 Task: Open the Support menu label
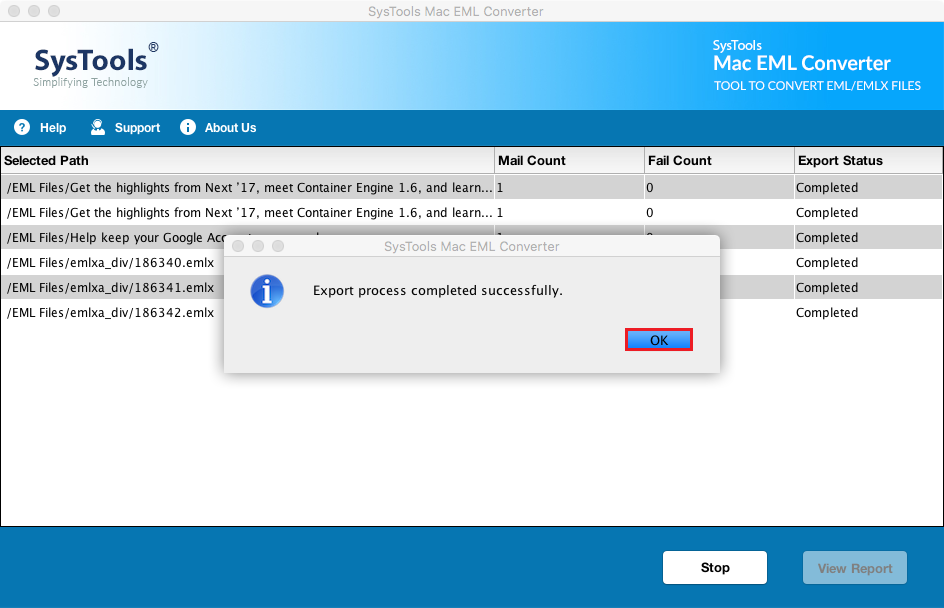pyautogui.click(x=137, y=128)
